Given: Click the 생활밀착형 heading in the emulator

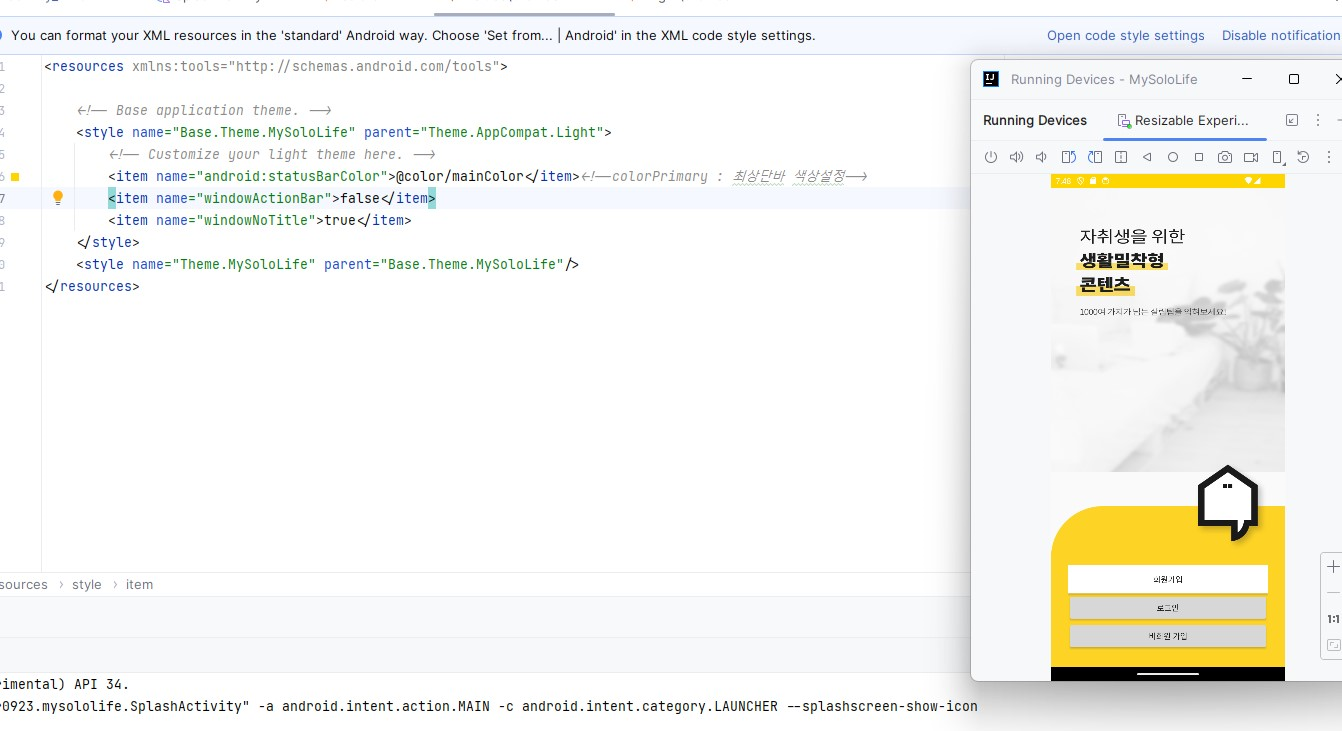Looking at the screenshot, I should (x=1122, y=261).
